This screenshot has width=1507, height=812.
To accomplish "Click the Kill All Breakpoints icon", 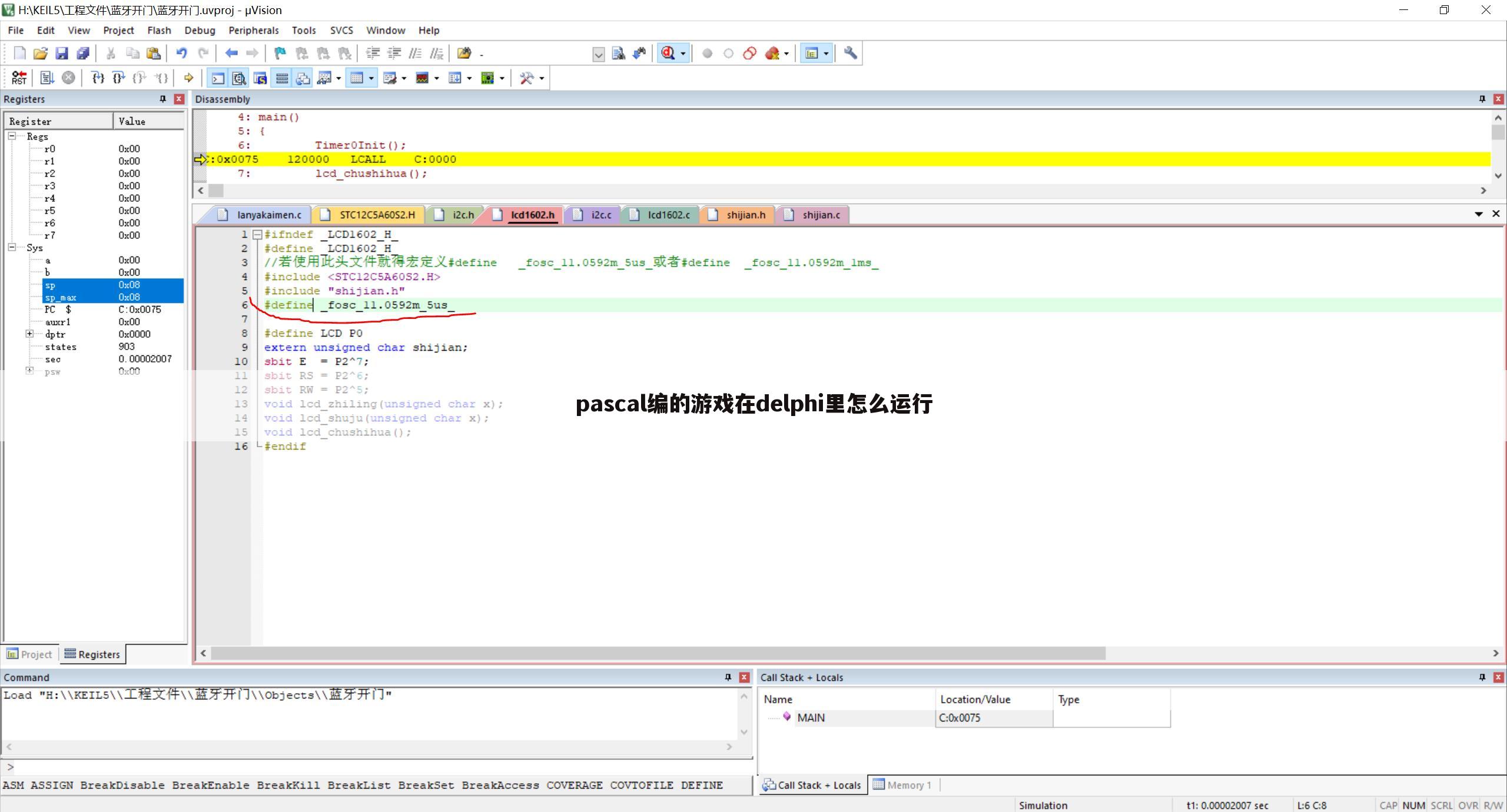I will click(772, 54).
